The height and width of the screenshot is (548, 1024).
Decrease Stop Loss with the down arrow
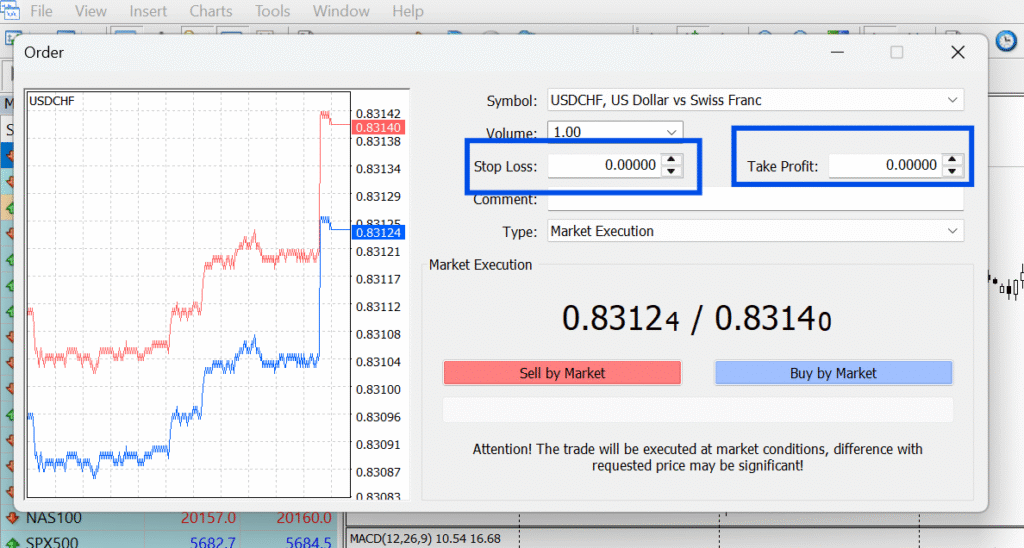[x=673, y=172]
